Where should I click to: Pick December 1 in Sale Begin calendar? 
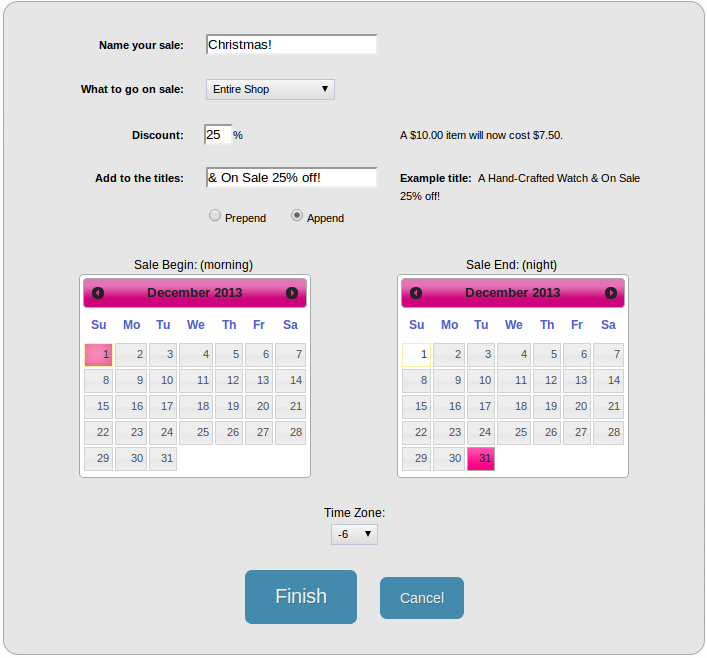click(98, 354)
